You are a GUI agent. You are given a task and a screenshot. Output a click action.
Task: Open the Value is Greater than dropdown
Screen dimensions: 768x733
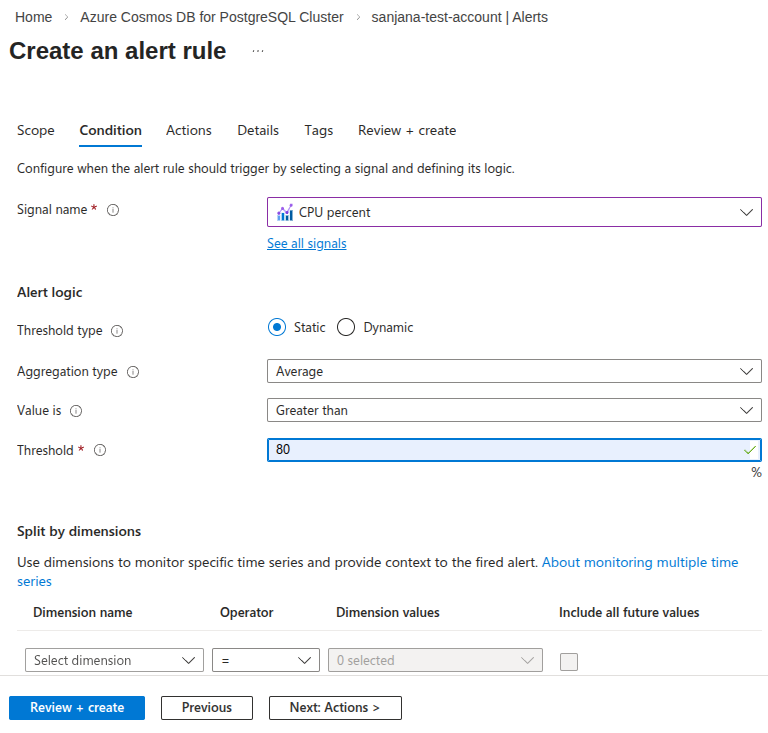tap(514, 410)
